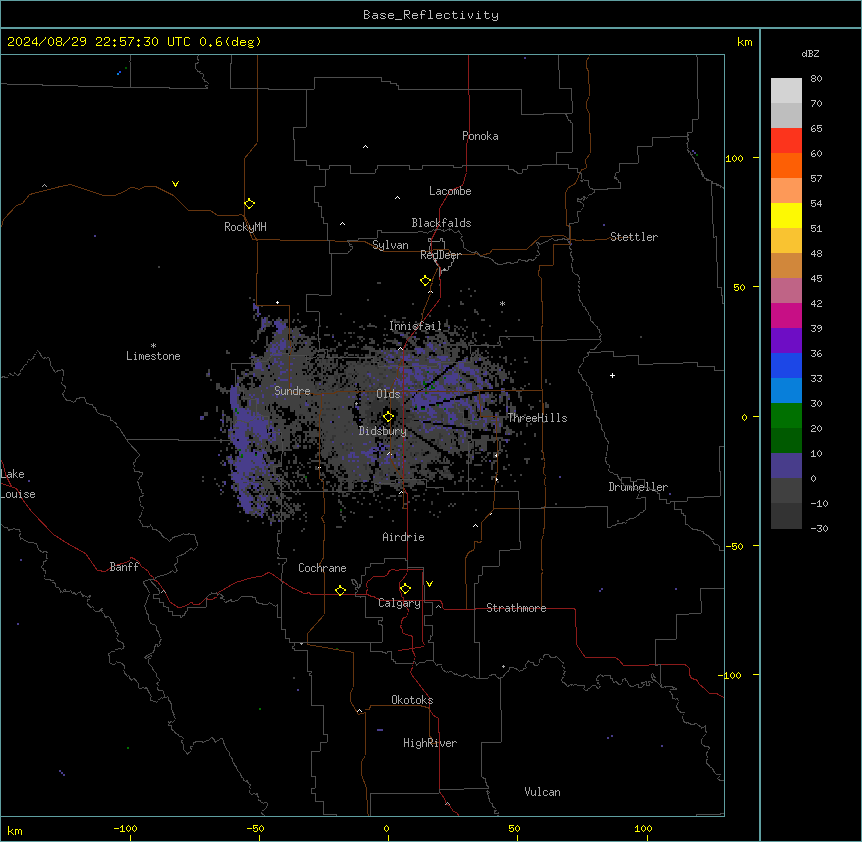Select the green 30 to 20 dBZ swatch
862x842 pixels.
pos(786,416)
